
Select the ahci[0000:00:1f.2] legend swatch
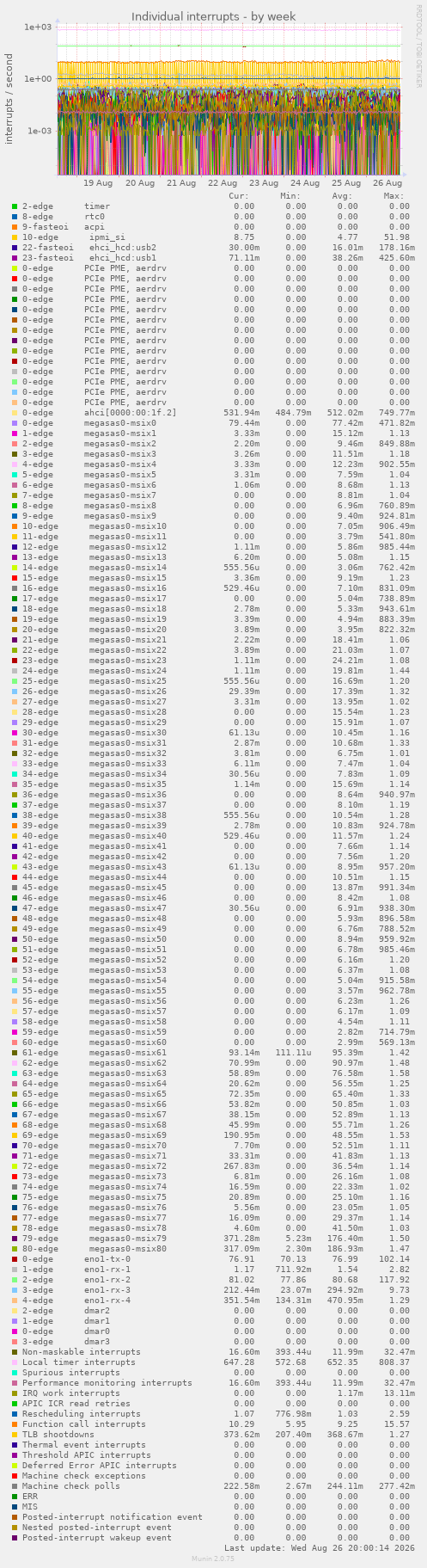pyautogui.click(x=15, y=413)
